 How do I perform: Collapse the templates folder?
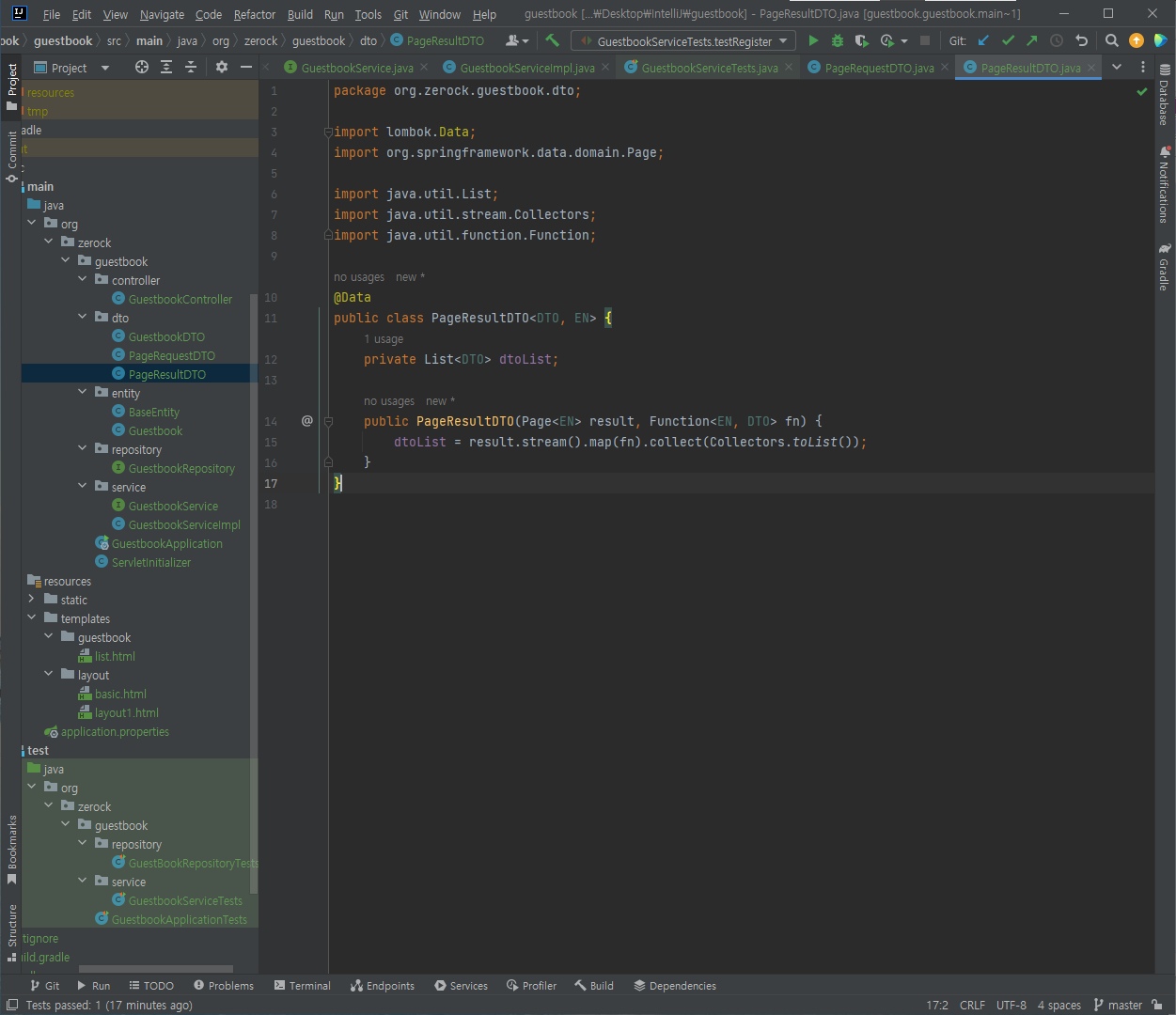click(32, 617)
